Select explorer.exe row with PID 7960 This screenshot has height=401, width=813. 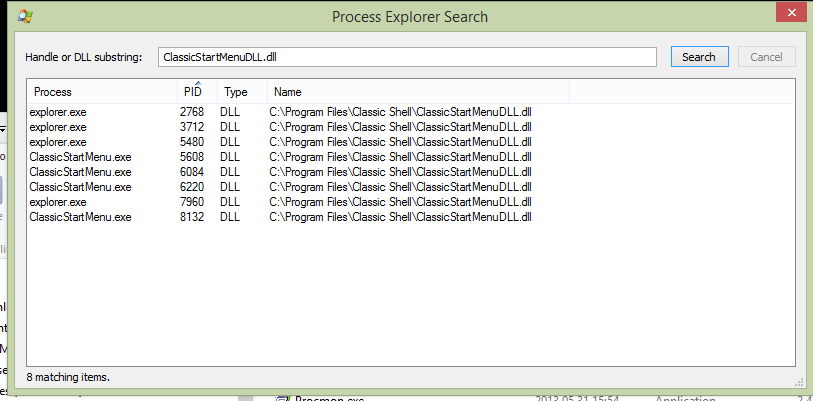click(410, 202)
